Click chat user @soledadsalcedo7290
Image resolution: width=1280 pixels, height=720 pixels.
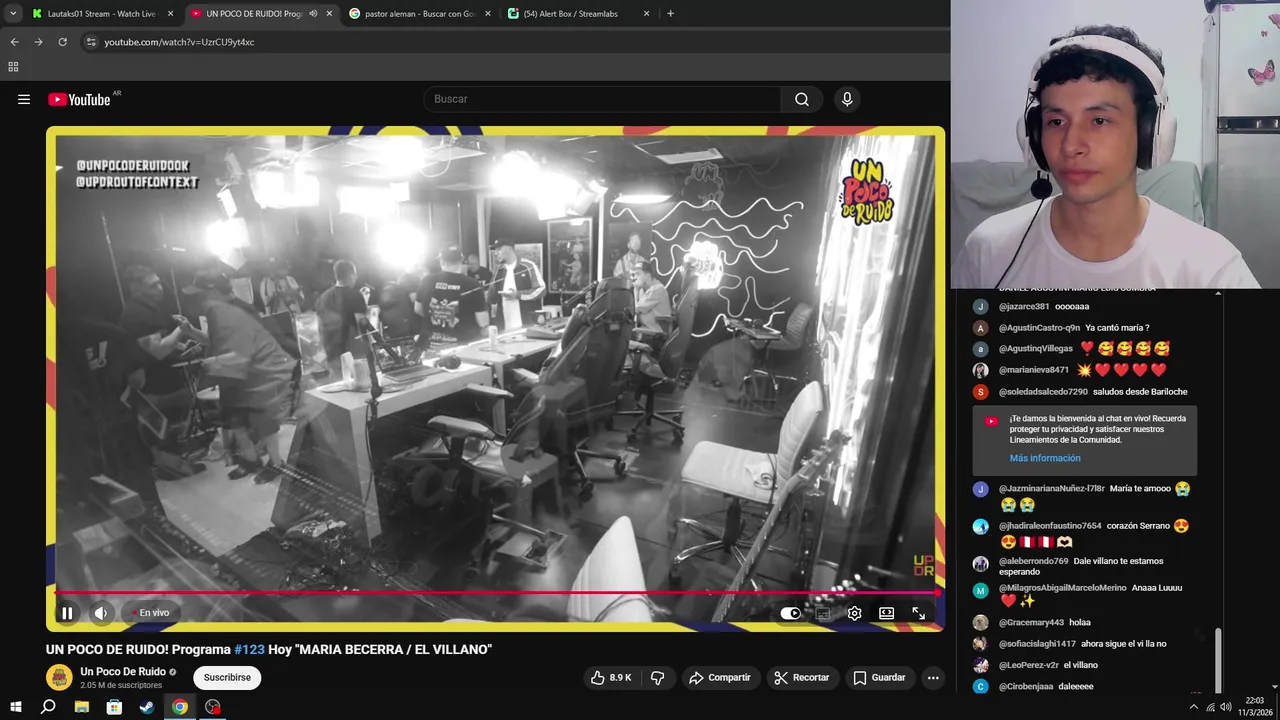[1043, 392]
